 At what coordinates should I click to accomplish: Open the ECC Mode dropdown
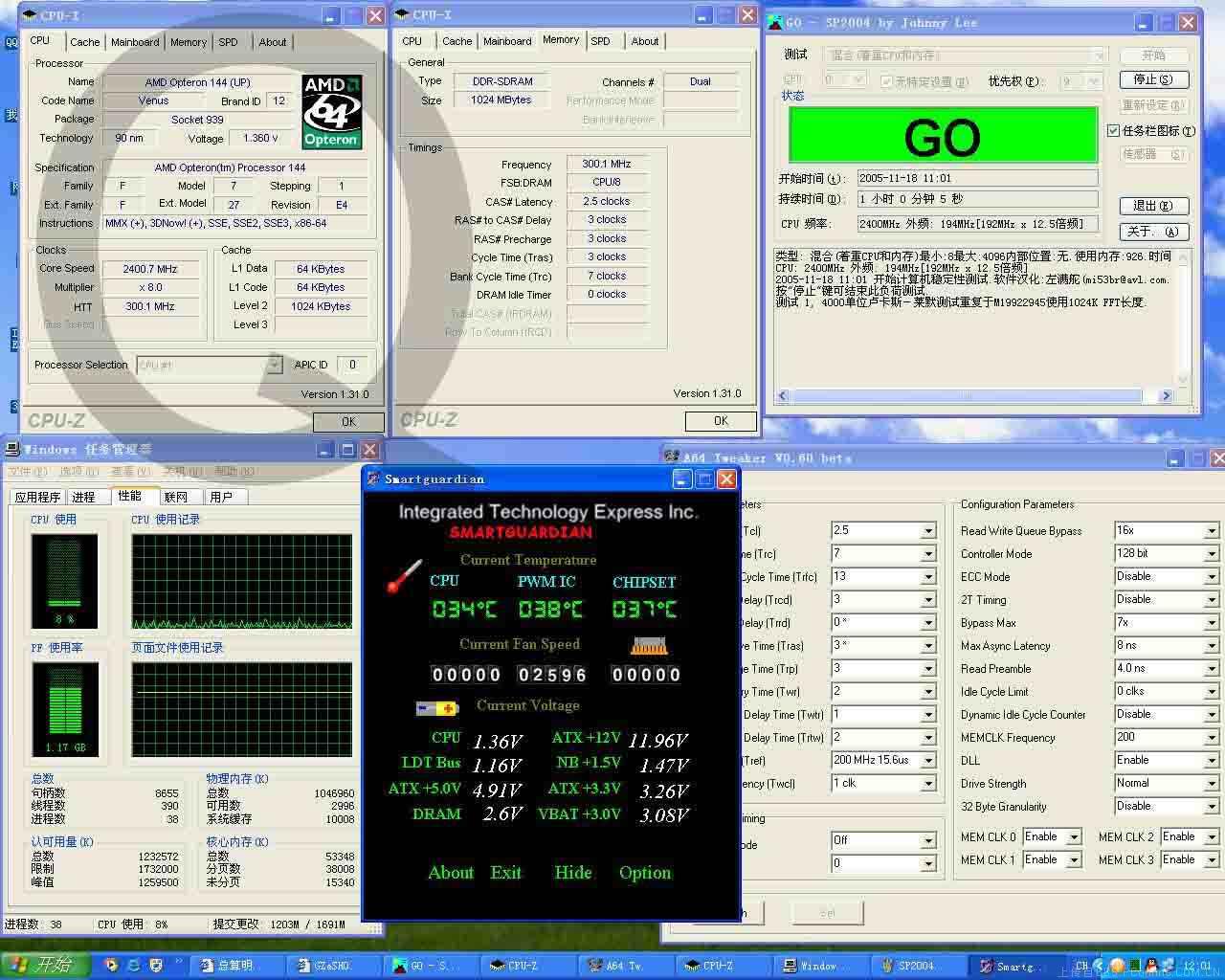(1212, 576)
